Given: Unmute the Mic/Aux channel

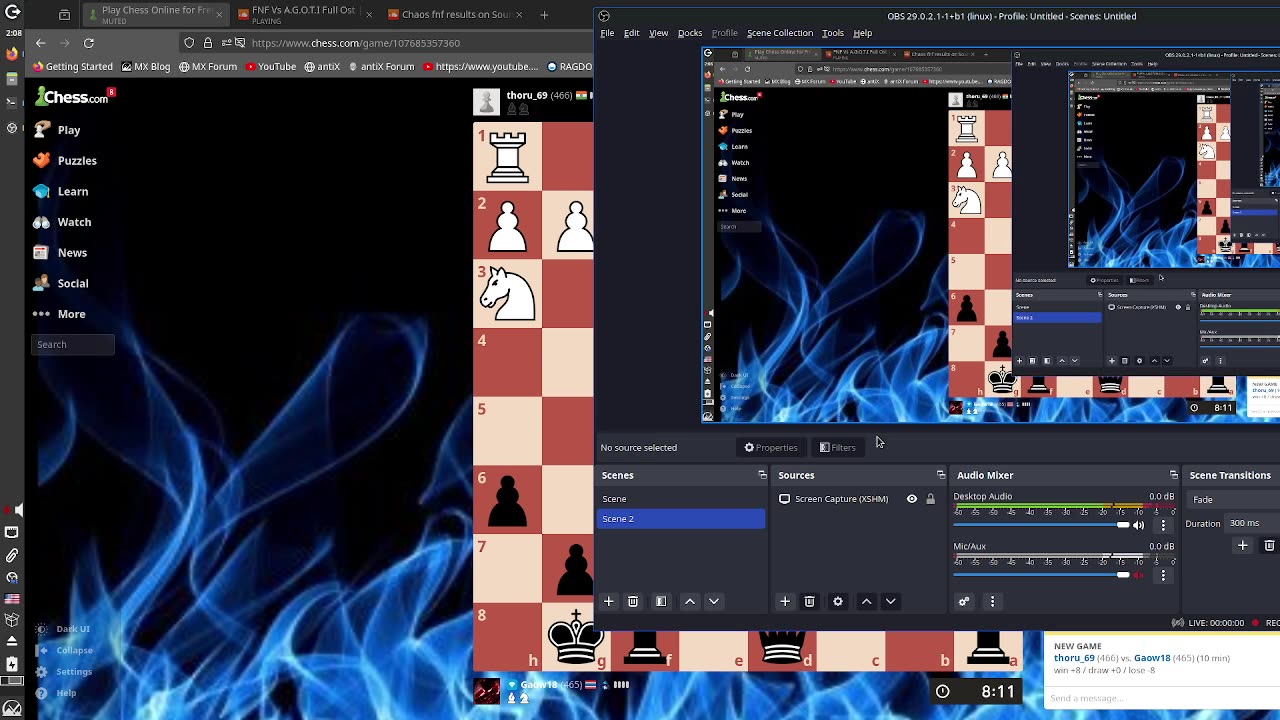Looking at the screenshot, I should 1138,575.
